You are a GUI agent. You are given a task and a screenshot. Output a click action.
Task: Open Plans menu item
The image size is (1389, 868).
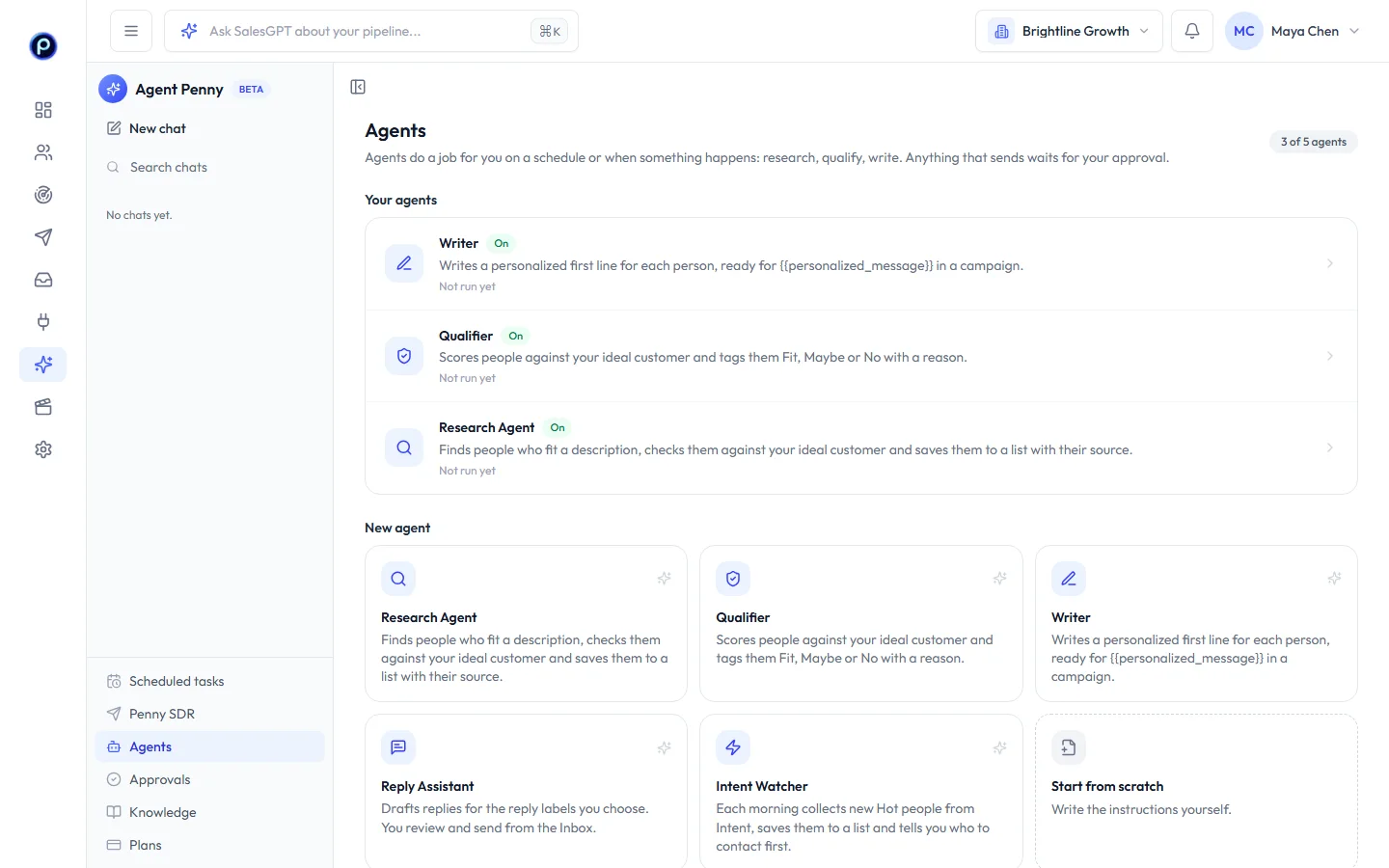pos(209,845)
